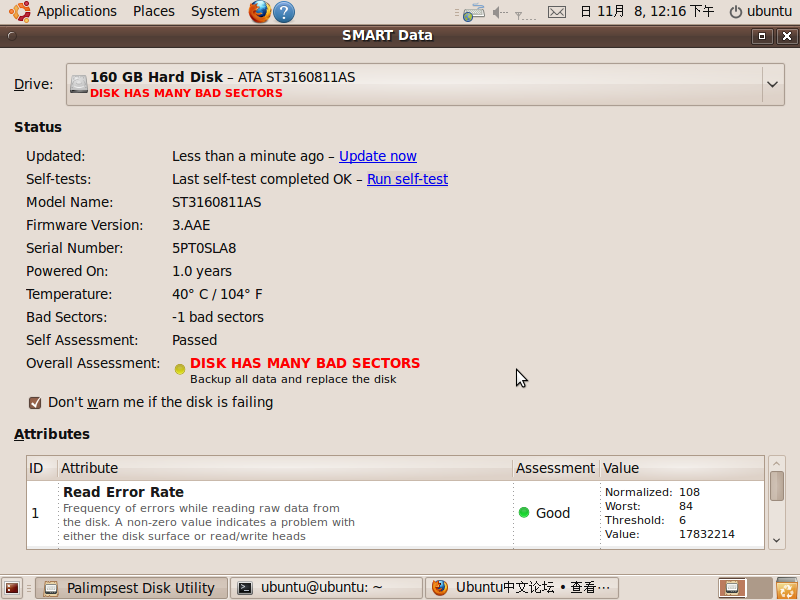The width and height of the screenshot is (800, 600).
Task: Click the "-1 bad sectors" value
Action: pyautogui.click(x=218, y=317)
